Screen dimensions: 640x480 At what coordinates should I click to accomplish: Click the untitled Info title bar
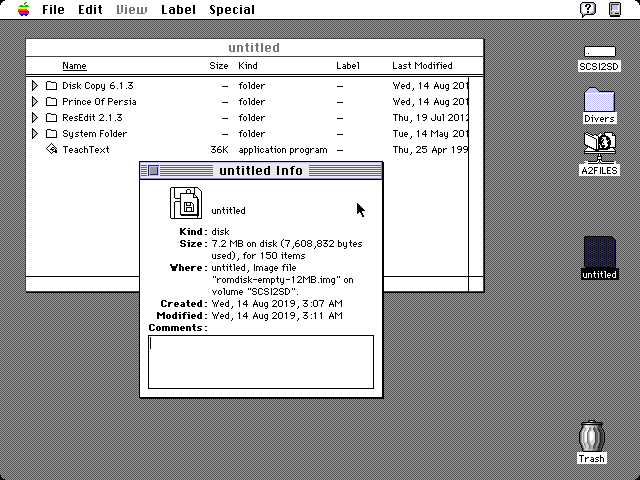tap(261, 171)
